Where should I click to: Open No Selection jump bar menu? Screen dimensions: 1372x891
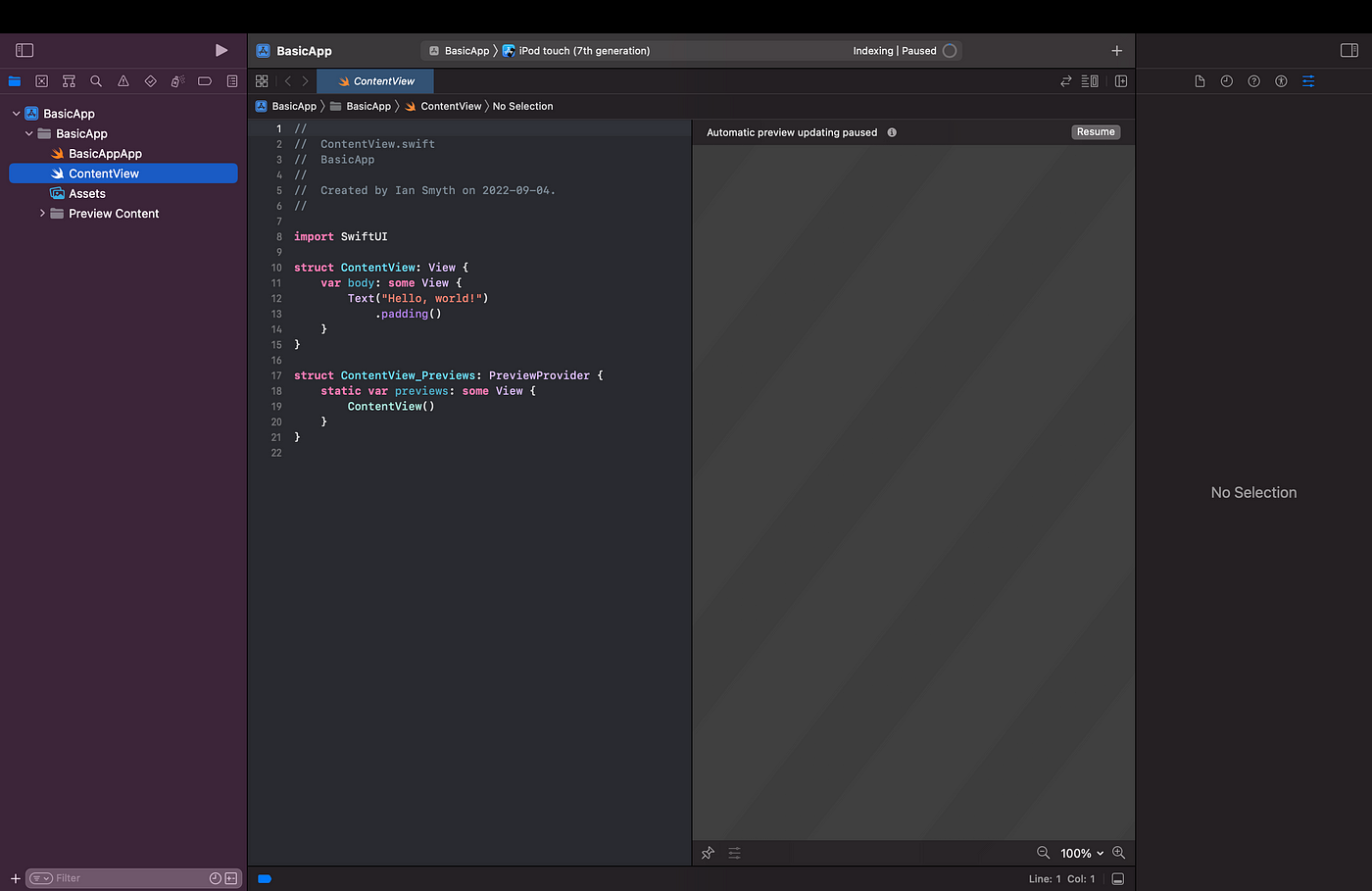tap(522, 106)
